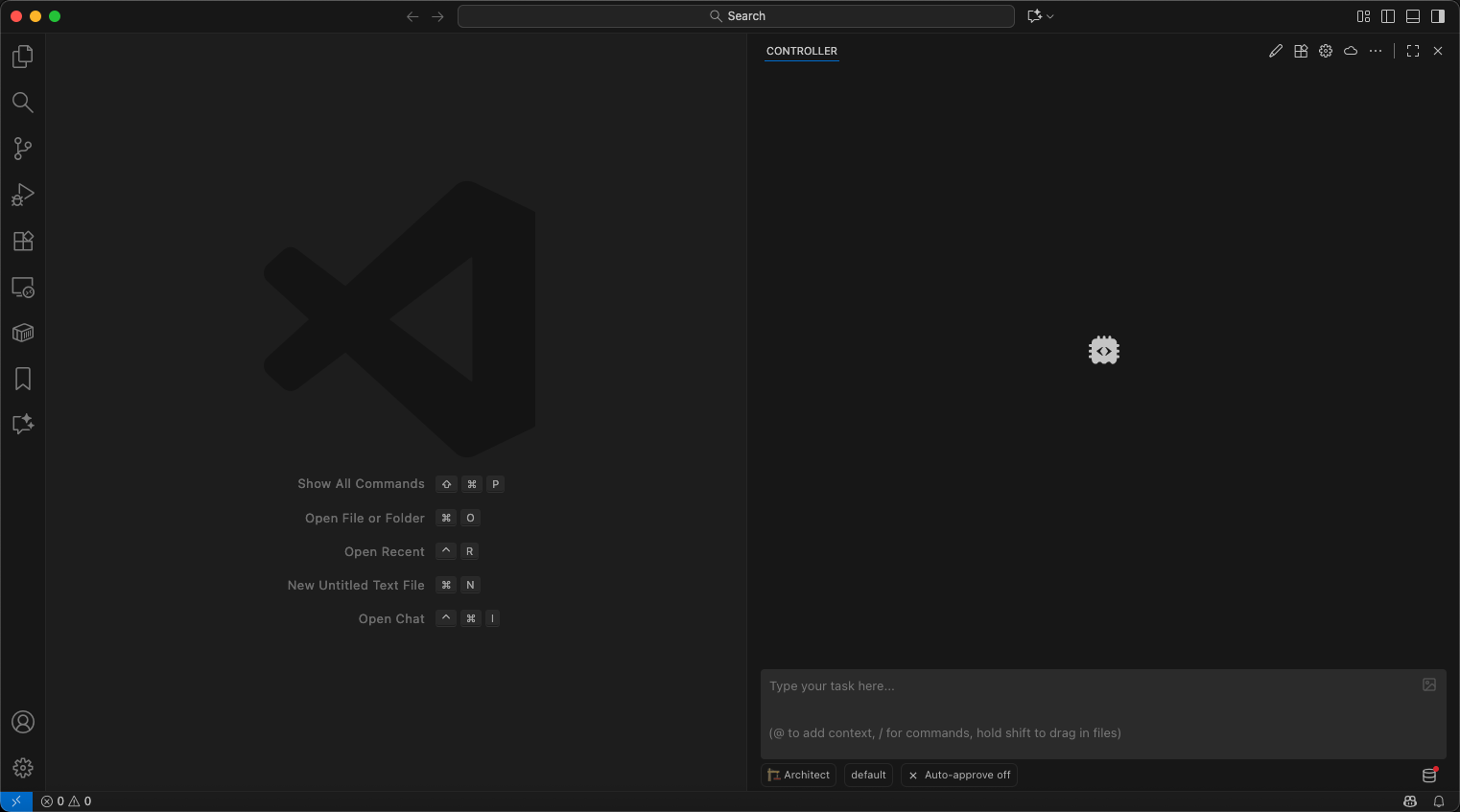Click the errors and warnings status indicator

tap(66, 801)
